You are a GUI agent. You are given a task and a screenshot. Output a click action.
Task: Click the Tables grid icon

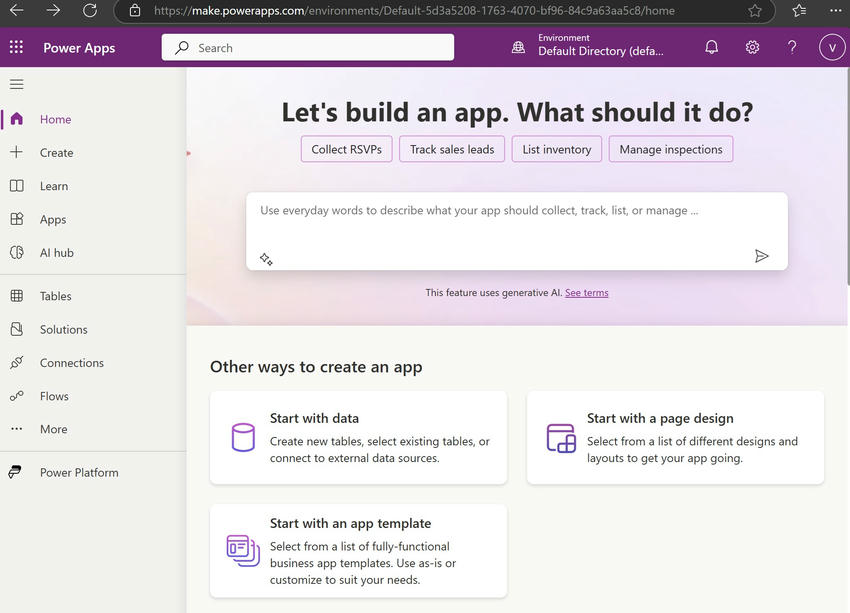pos(17,296)
